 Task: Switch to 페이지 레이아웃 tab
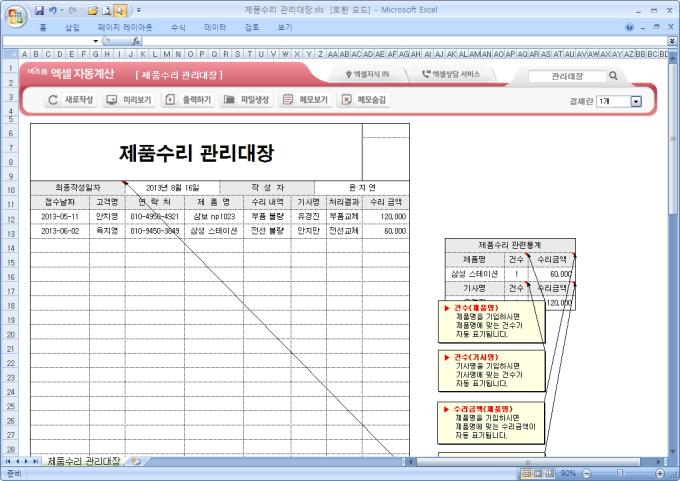coord(125,27)
